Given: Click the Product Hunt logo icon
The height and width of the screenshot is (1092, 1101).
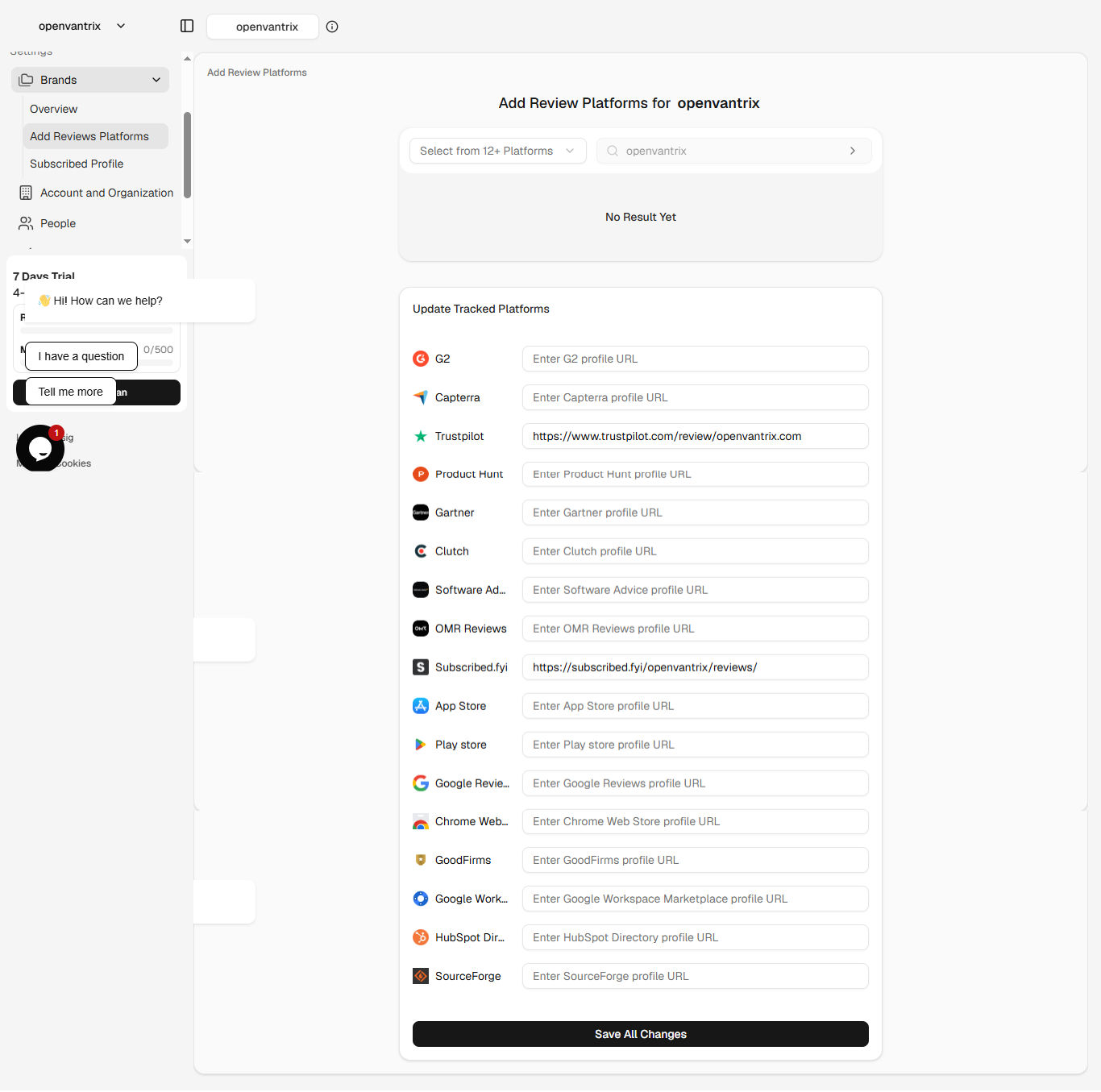Looking at the screenshot, I should (421, 474).
